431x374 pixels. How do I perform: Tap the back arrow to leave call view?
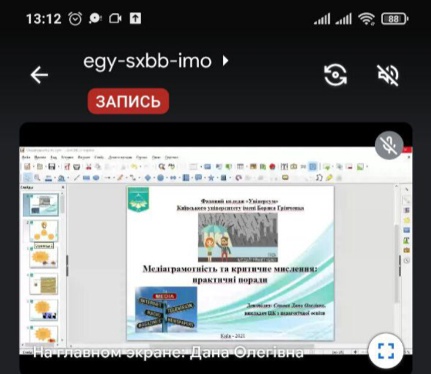click(x=39, y=75)
